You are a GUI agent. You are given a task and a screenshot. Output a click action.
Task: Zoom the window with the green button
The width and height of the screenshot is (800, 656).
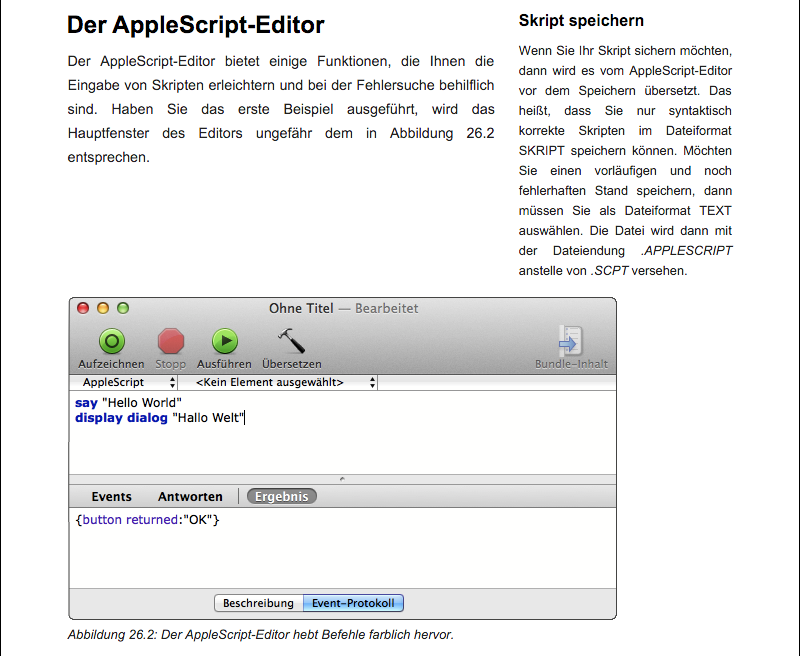(123, 308)
